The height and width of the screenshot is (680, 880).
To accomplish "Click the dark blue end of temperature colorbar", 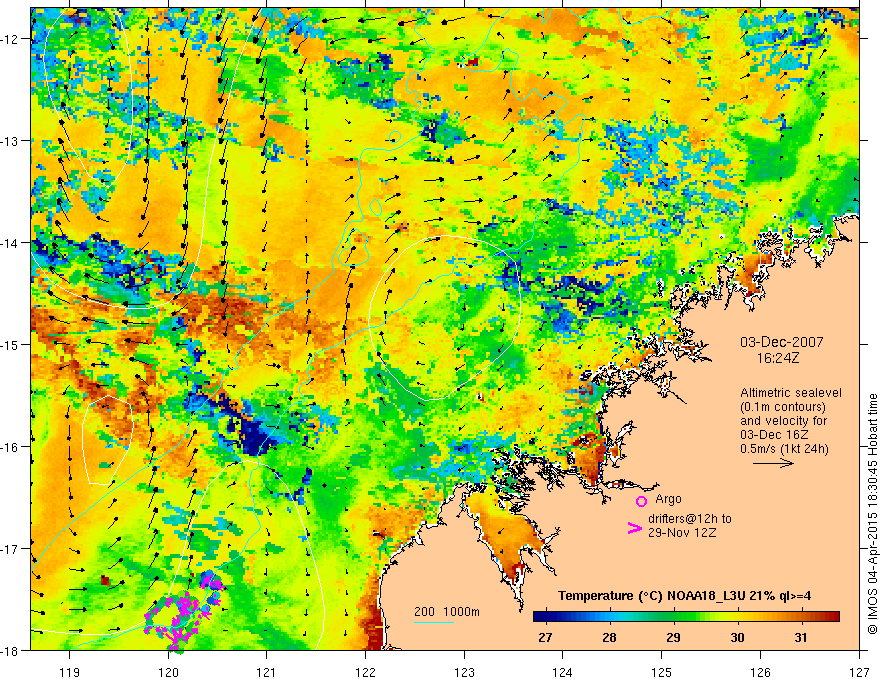I will coord(542,617).
